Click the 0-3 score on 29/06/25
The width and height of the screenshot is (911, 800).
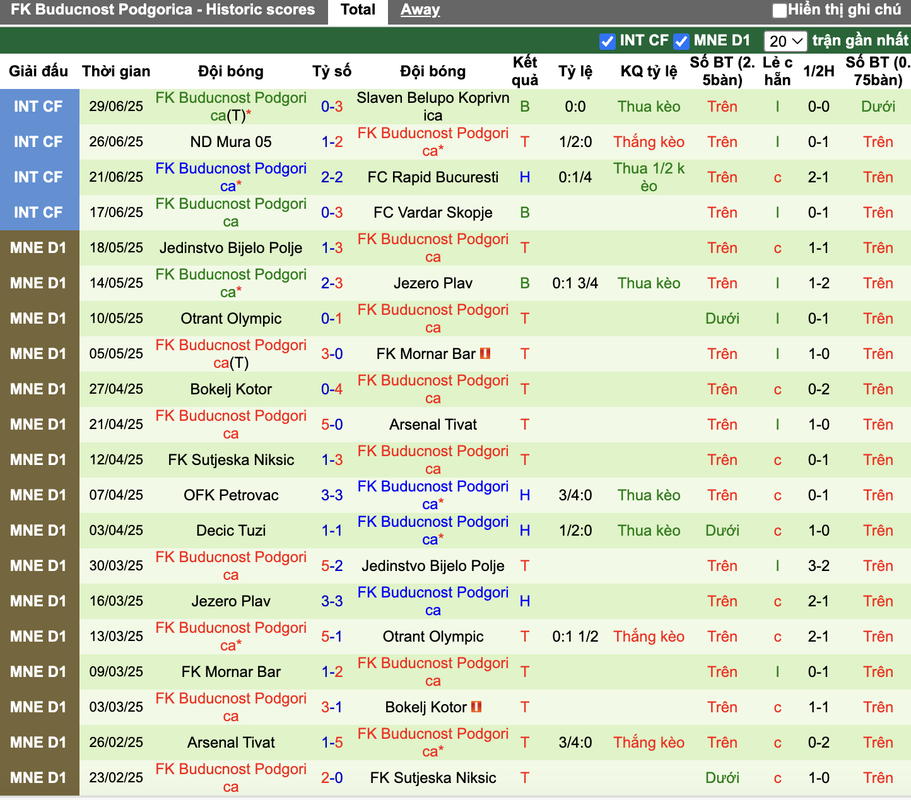[x=332, y=106]
